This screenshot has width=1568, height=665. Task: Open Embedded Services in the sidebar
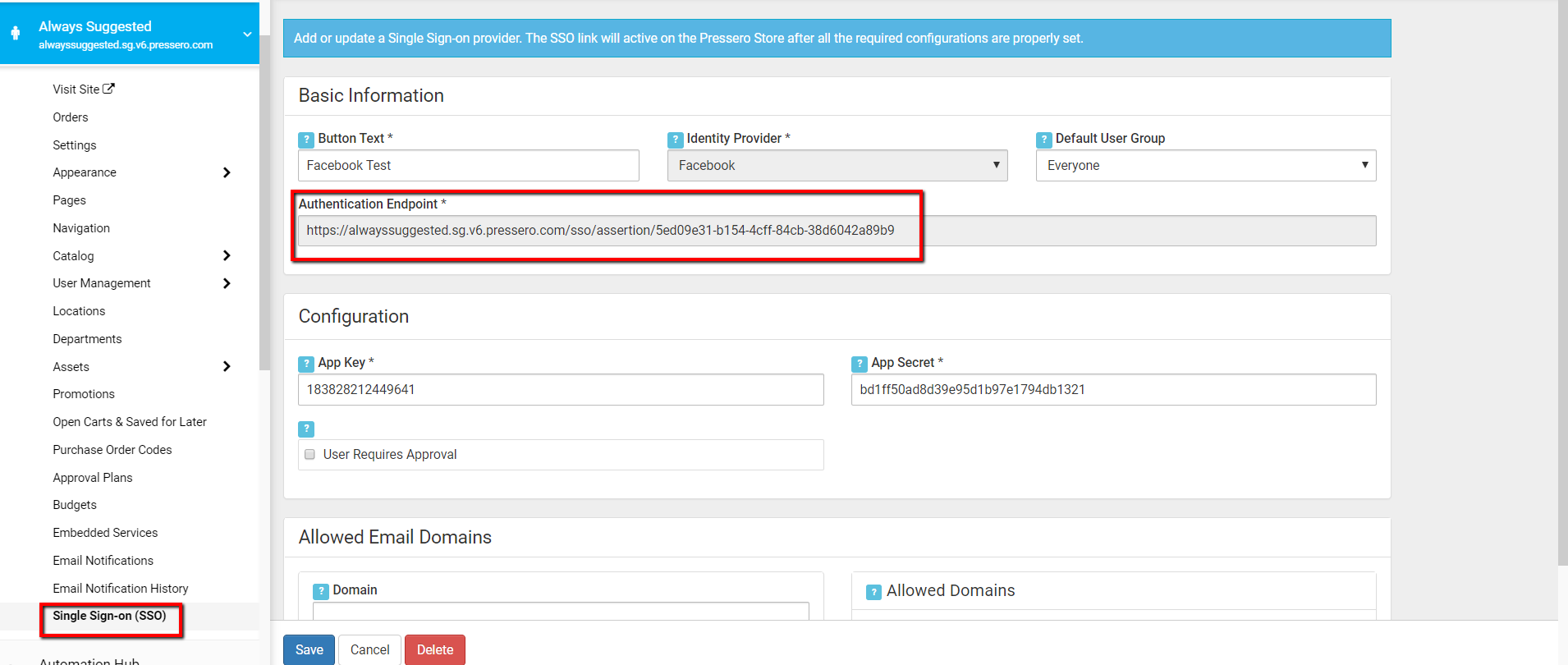click(x=105, y=533)
